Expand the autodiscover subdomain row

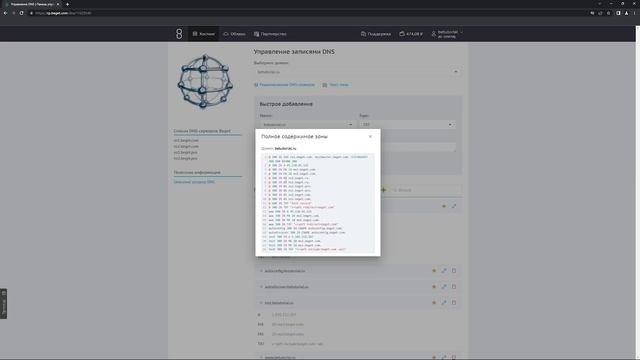pos(261,287)
